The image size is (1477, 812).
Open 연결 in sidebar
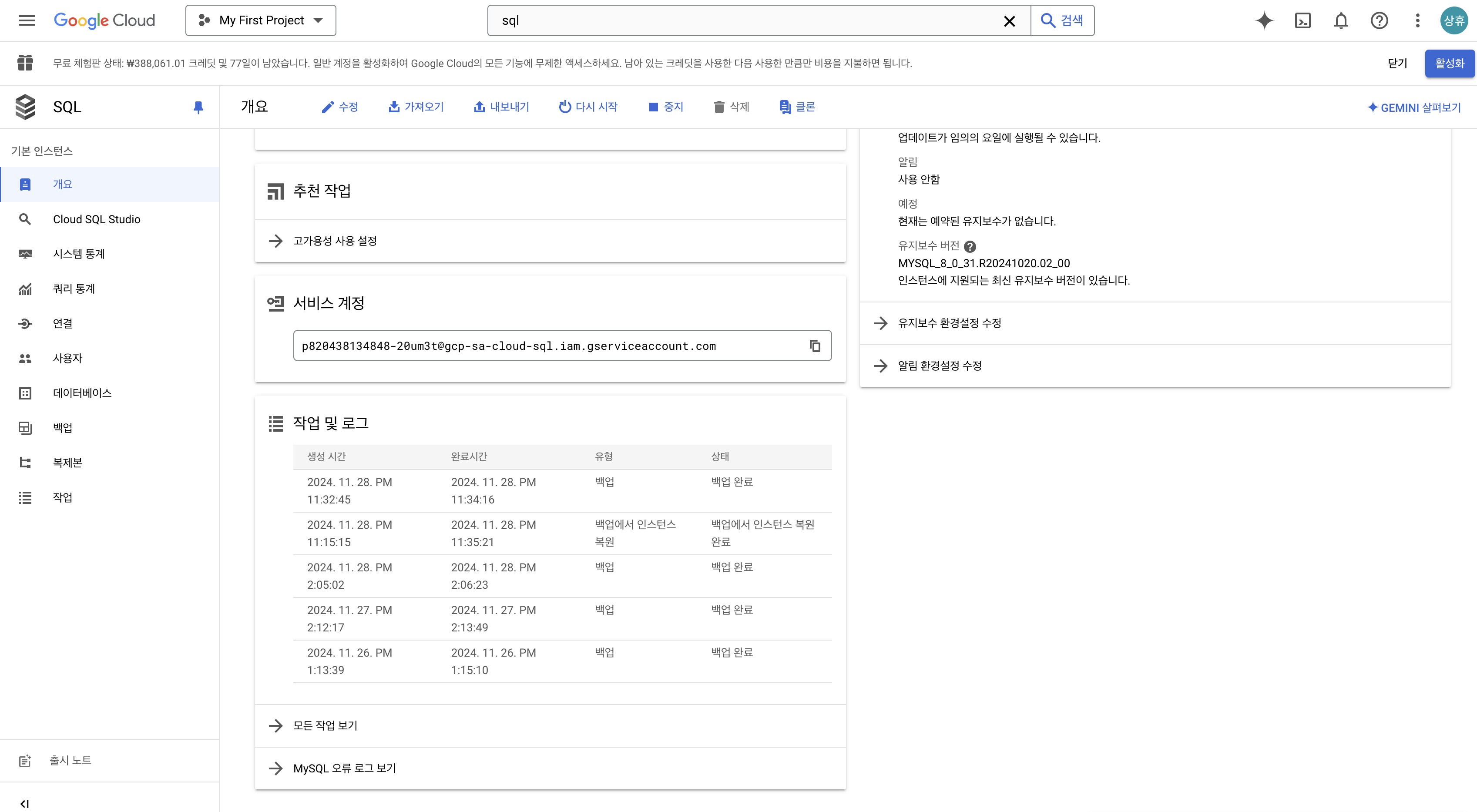pos(110,323)
